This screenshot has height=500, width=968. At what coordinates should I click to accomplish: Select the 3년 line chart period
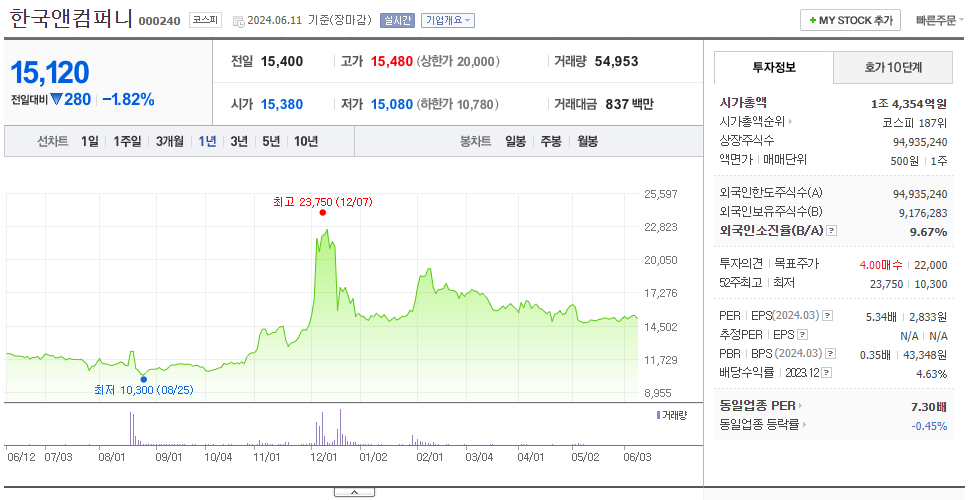239,141
